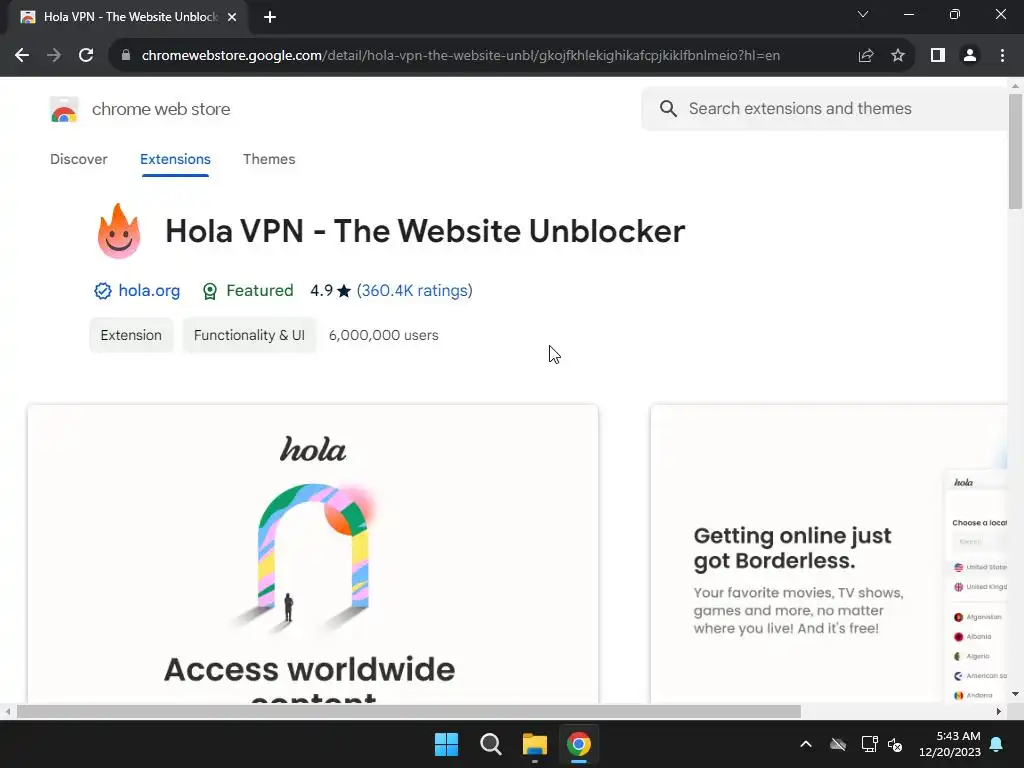Click the muted volume tray icon

895,744
